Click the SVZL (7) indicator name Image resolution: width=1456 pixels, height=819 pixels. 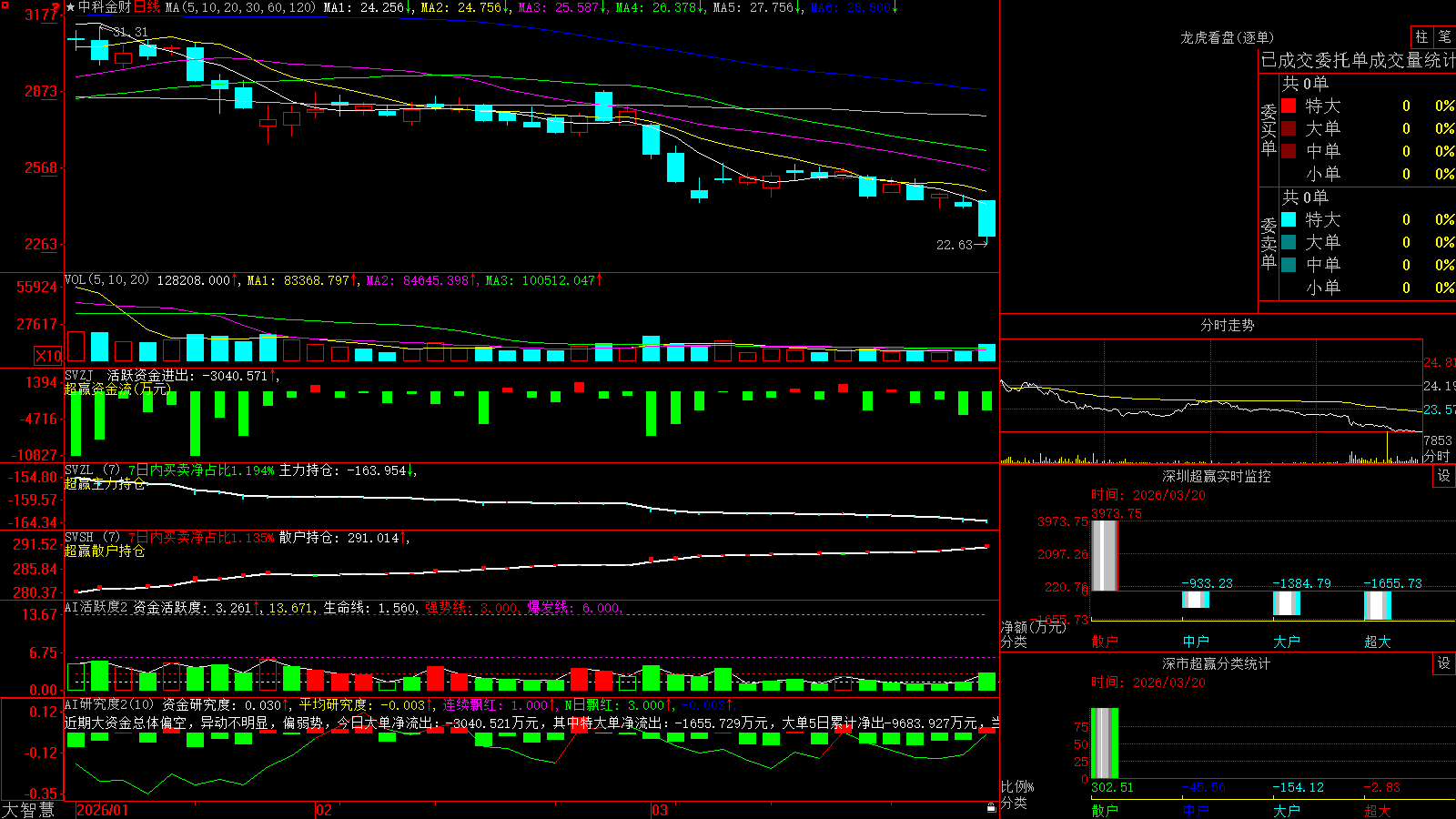pos(92,470)
